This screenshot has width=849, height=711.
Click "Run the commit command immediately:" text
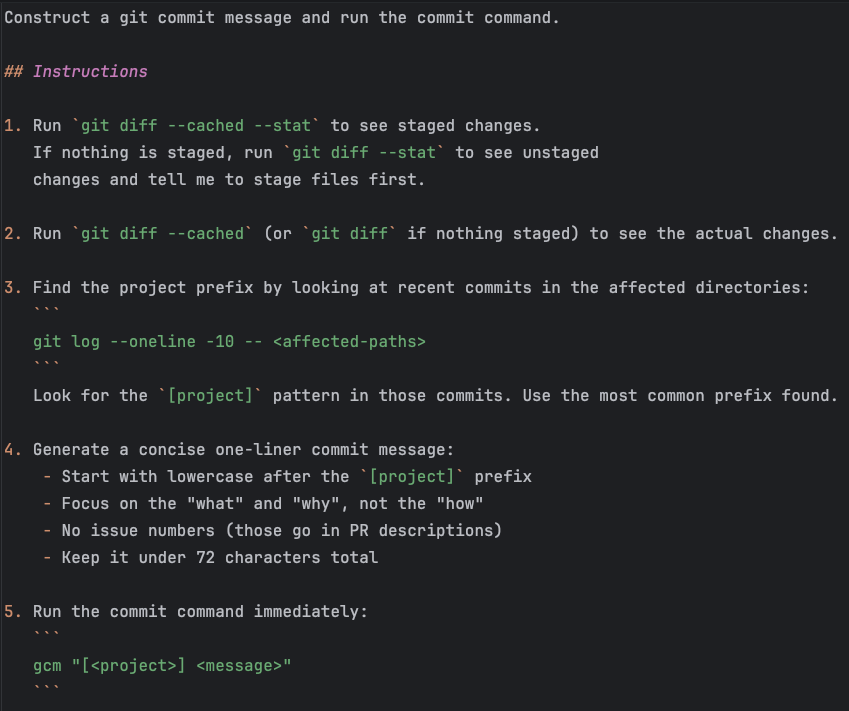pyautogui.click(x=200, y=611)
